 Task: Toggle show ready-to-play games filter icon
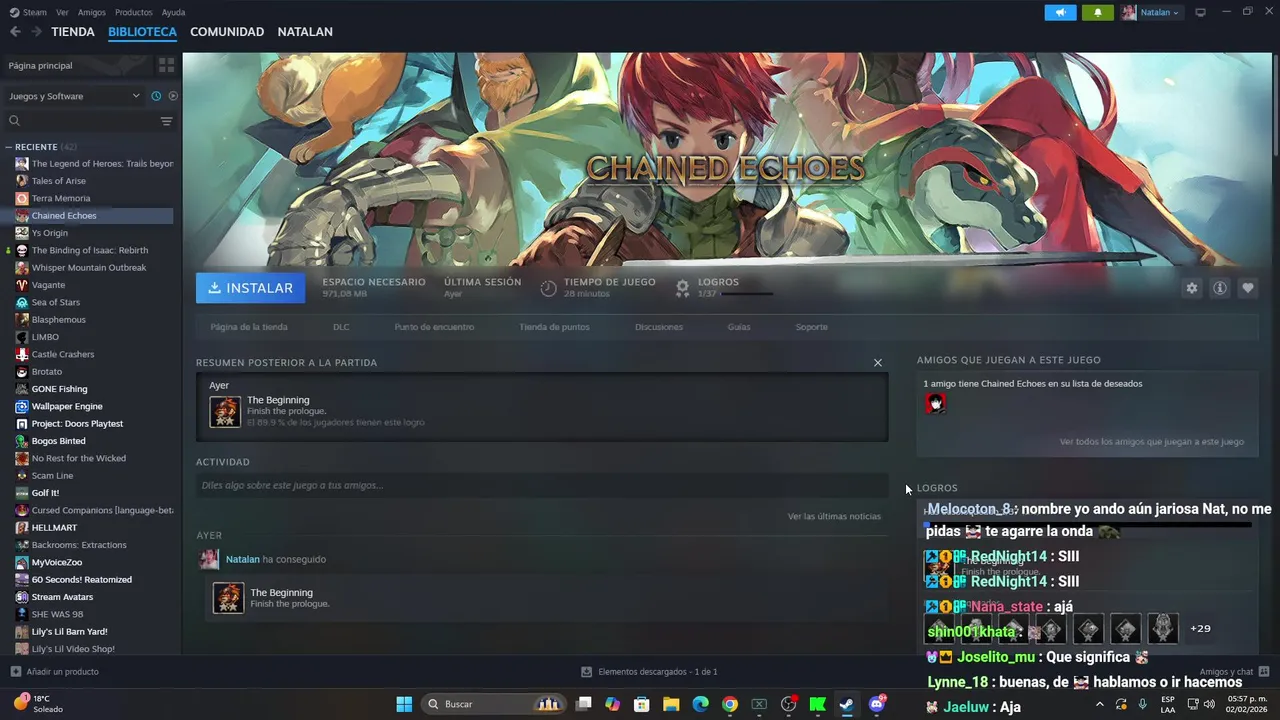[x=173, y=96]
